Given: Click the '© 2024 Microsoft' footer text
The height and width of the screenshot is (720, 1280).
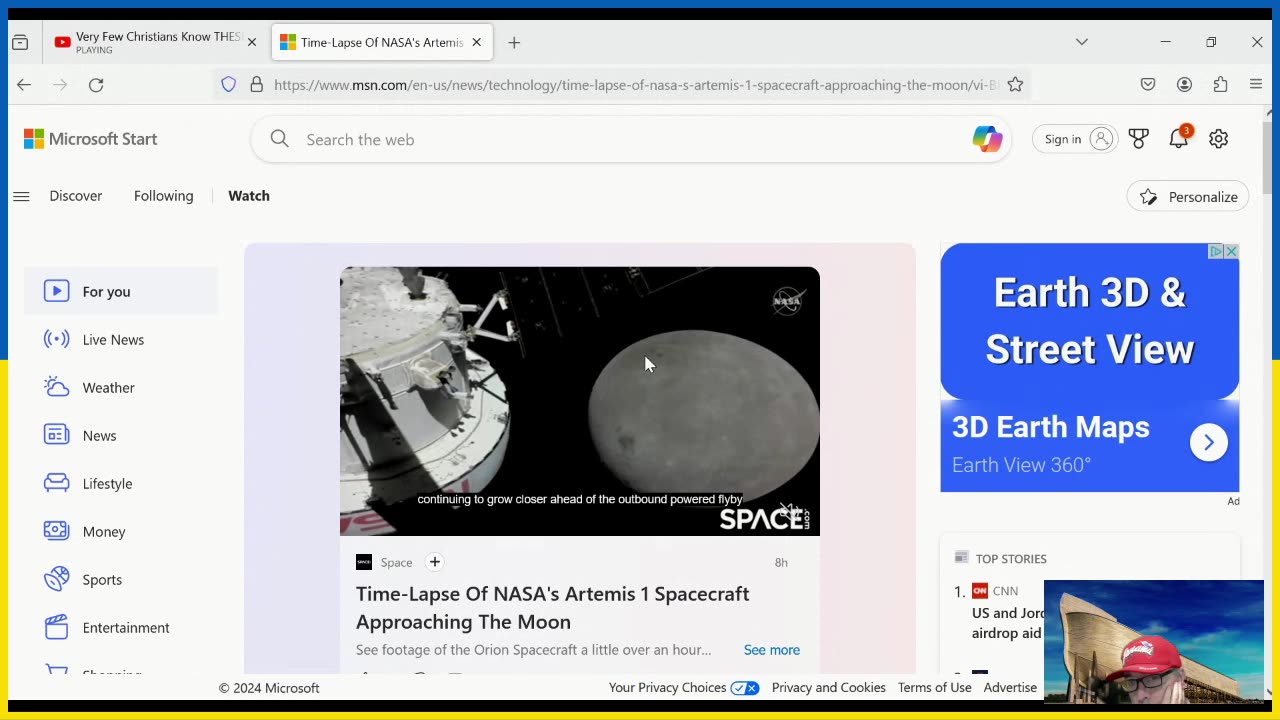Looking at the screenshot, I should pyautogui.click(x=269, y=688).
